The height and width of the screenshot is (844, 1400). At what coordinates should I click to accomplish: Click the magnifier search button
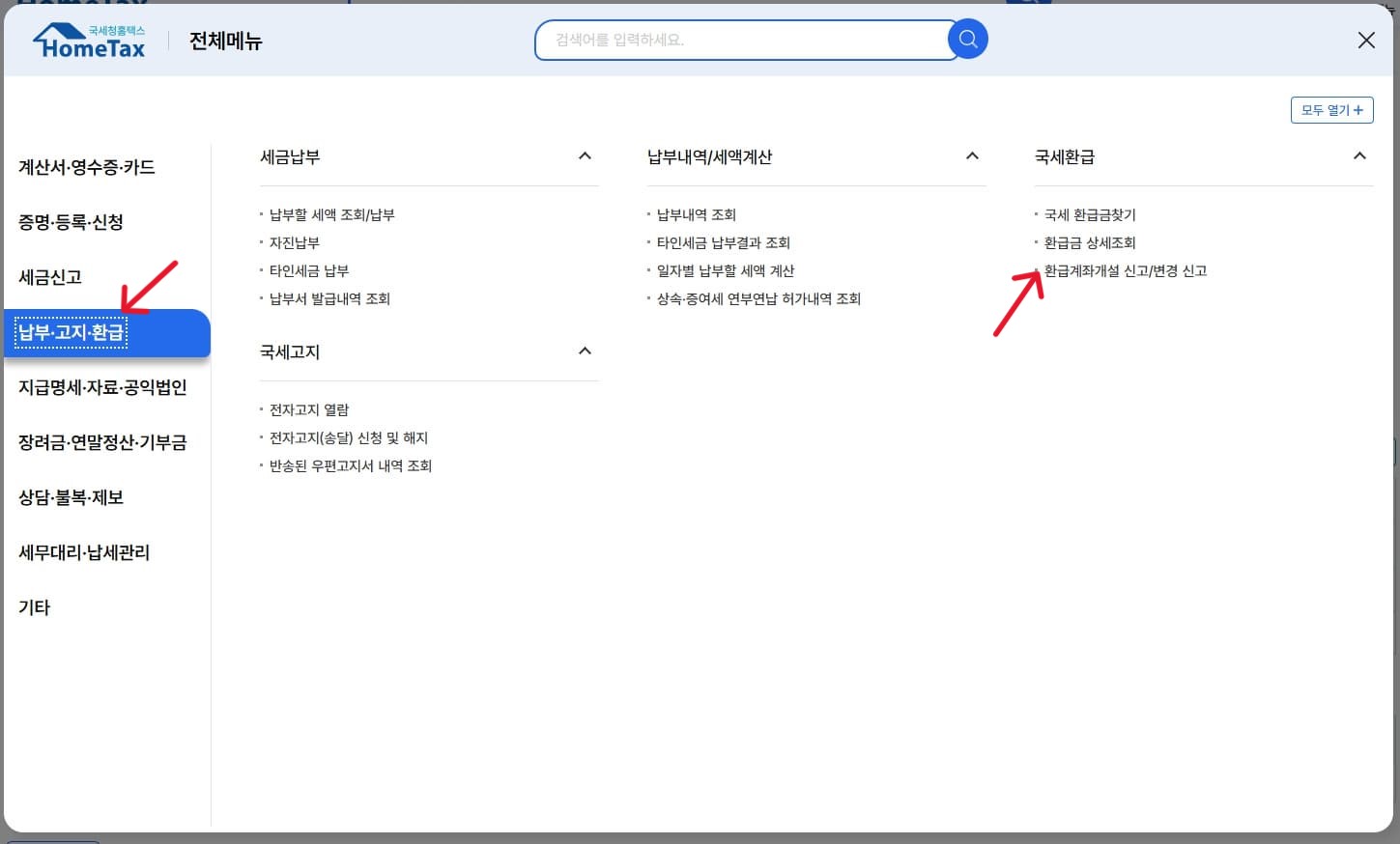[968, 40]
